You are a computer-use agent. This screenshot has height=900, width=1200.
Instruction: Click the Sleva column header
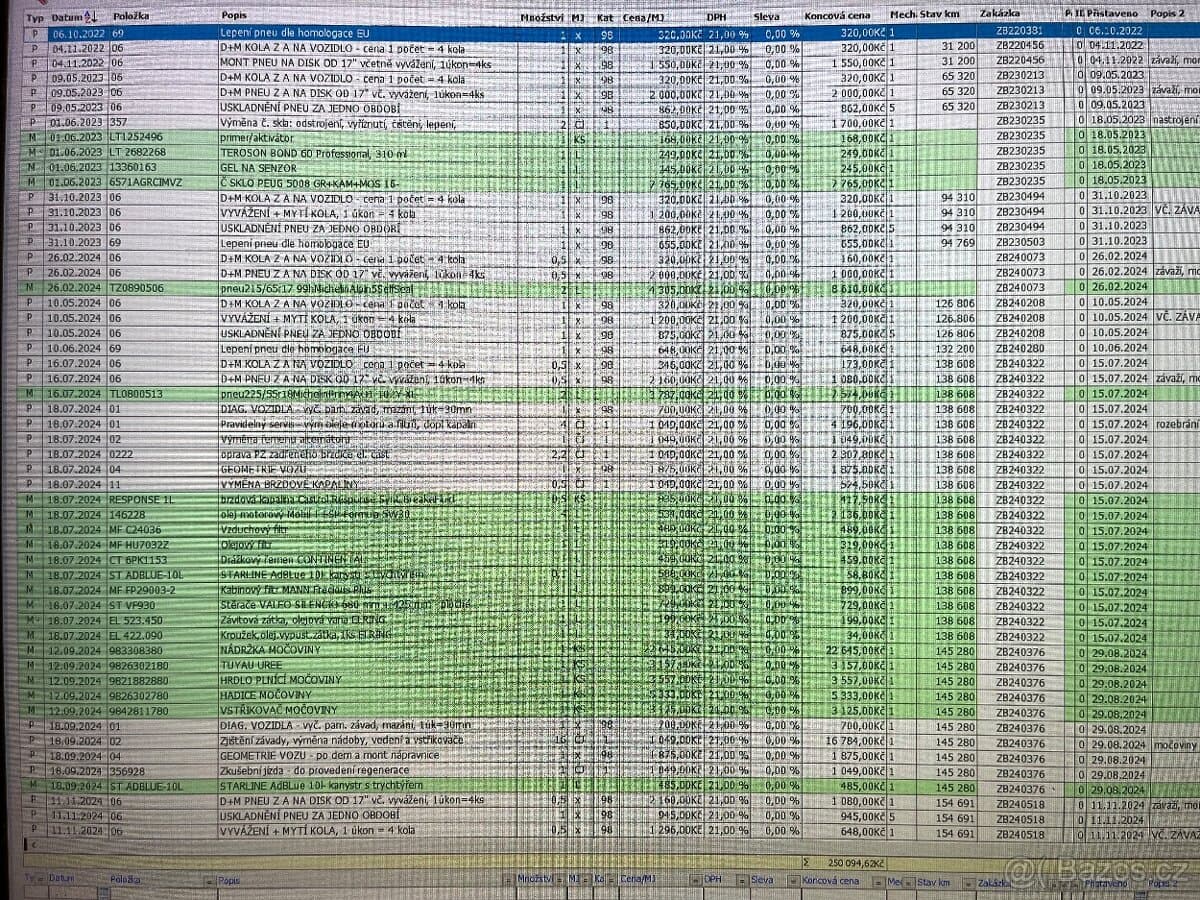pyautogui.click(x=766, y=18)
